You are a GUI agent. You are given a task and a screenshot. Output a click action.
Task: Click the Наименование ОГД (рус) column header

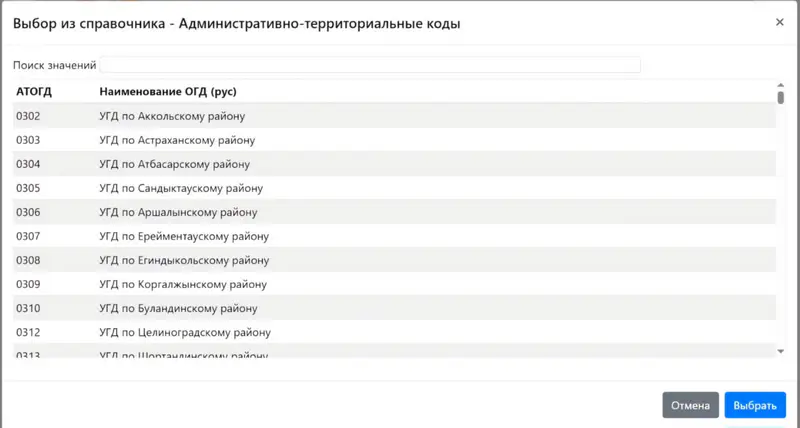167,92
